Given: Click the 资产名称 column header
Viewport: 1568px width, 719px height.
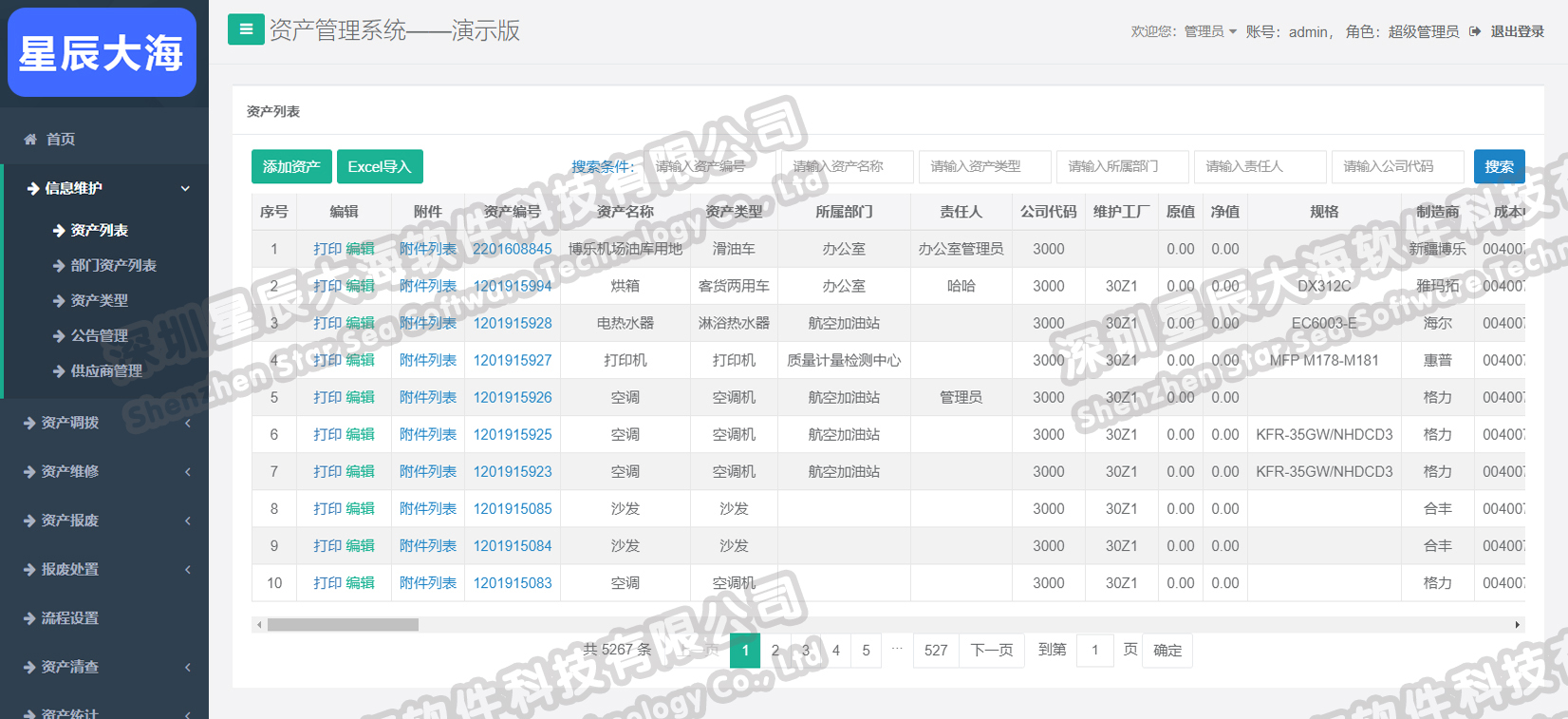Looking at the screenshot, I should point(625,212).
